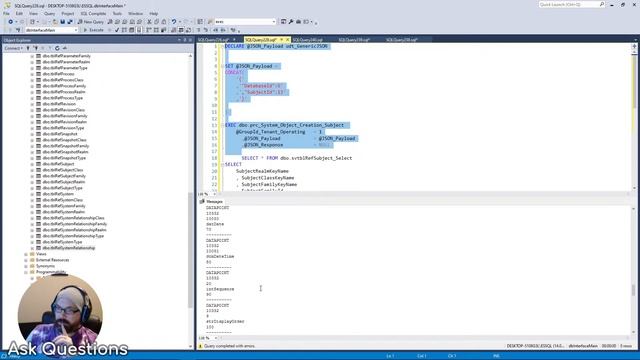This screenshot has width=640, height=360.
Task: Open the Query menu
Action: point(49,13)
